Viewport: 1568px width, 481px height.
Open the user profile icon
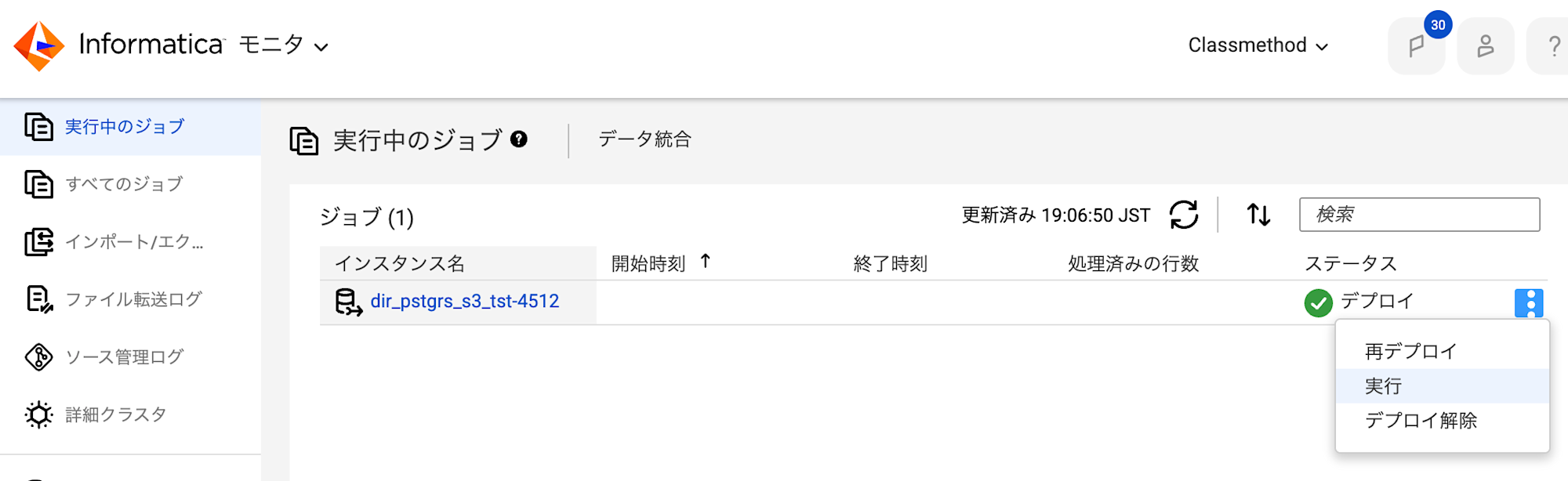[1486, 46]
